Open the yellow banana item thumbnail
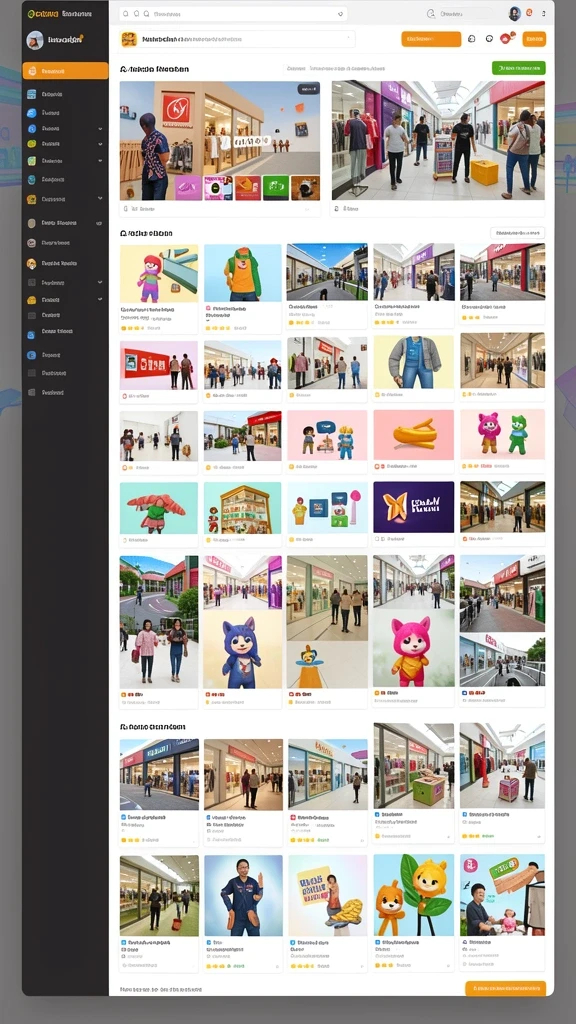576x1024 pixels. [413, 434]
